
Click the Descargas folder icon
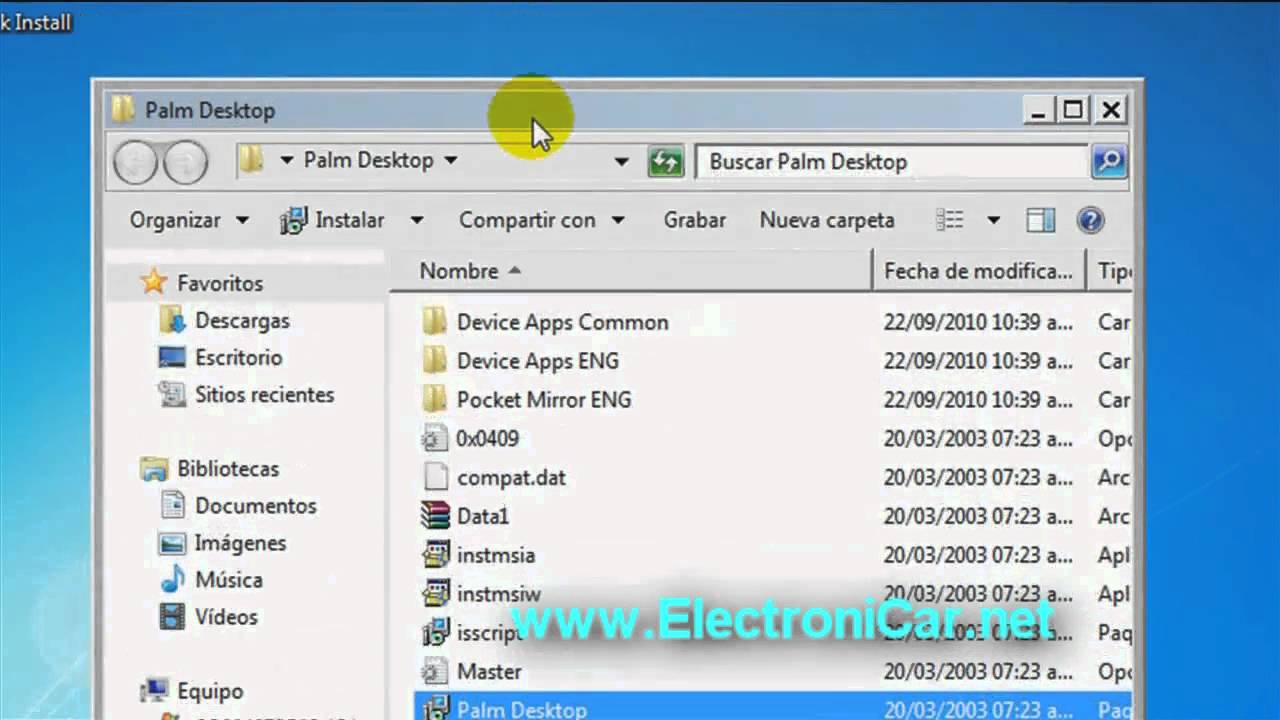pyautogui.click(x=172, y=320)
